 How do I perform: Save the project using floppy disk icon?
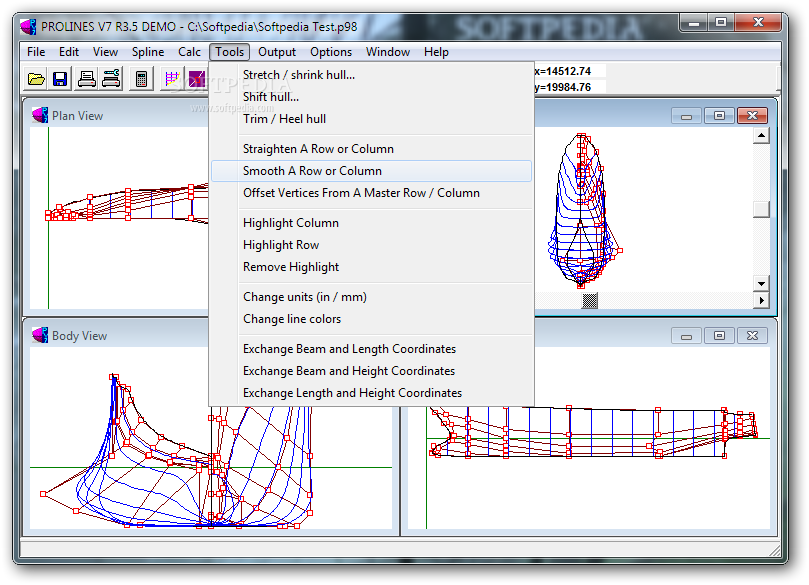(x=60, y=79)
